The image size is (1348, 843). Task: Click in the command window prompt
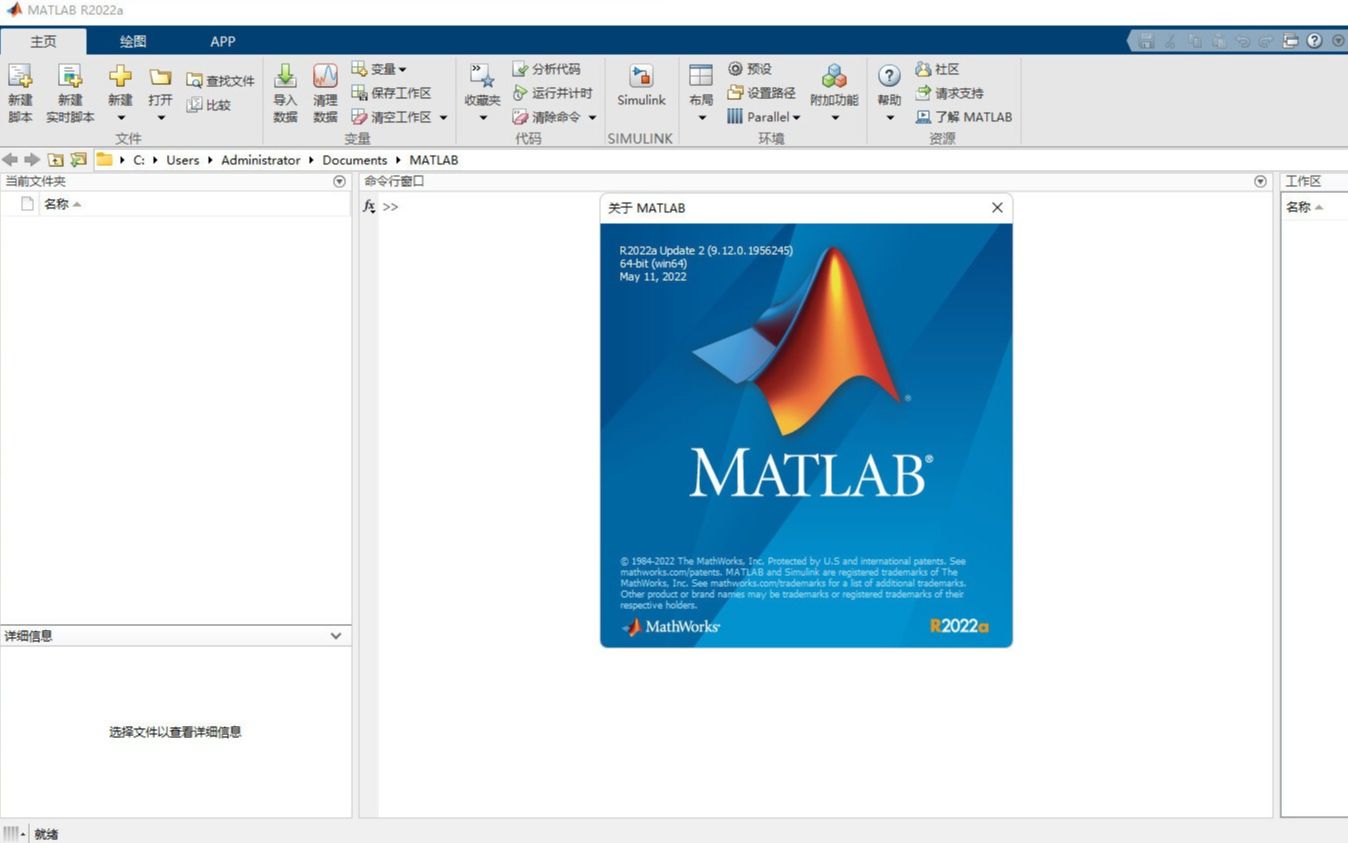390,207
